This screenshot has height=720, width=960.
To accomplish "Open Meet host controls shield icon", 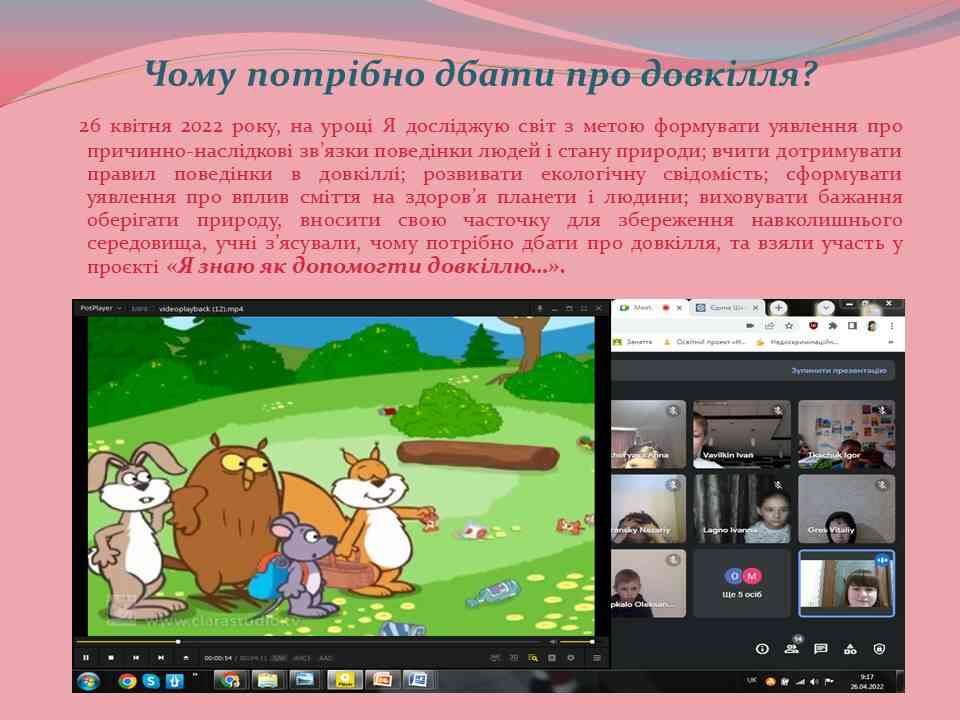I will point(879,649).
